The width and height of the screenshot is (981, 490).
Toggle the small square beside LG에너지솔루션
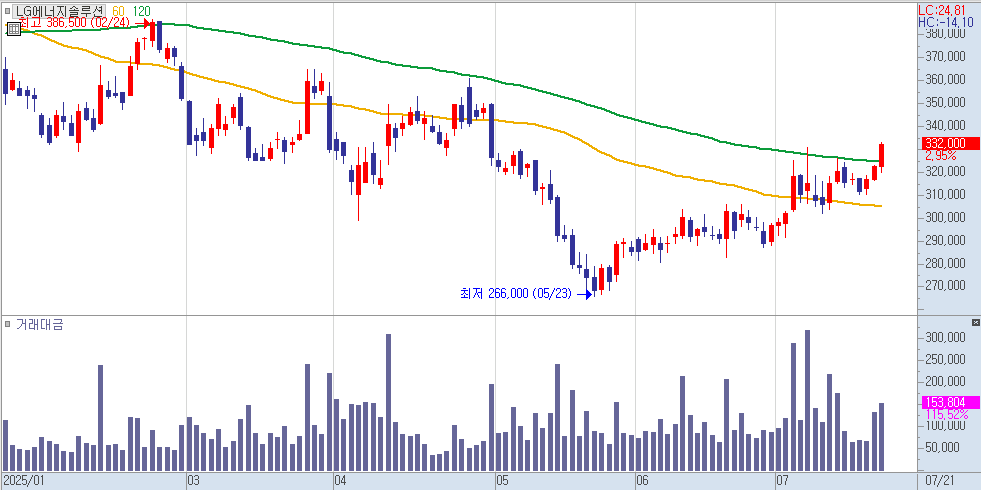point(8,11)
